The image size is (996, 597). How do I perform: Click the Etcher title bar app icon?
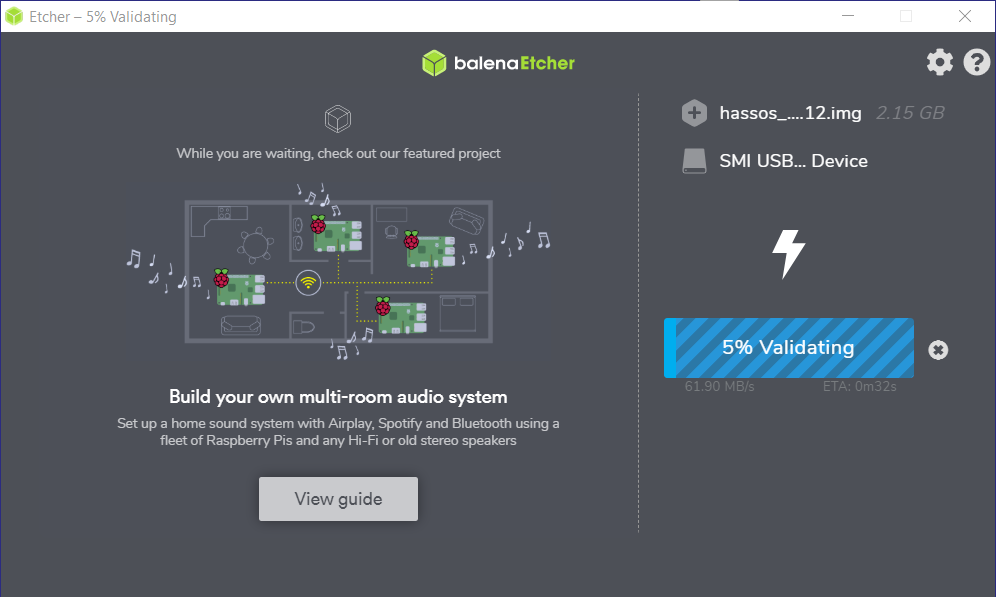[13, 17]
